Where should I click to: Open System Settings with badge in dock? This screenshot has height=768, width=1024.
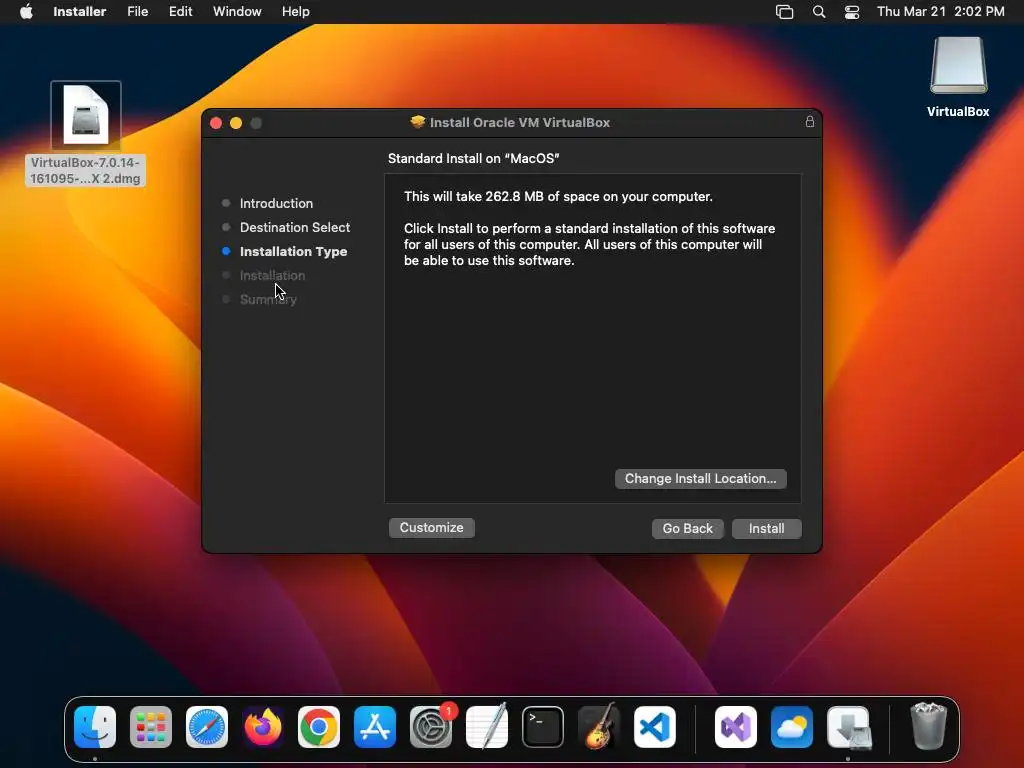[x=431, y=727]
